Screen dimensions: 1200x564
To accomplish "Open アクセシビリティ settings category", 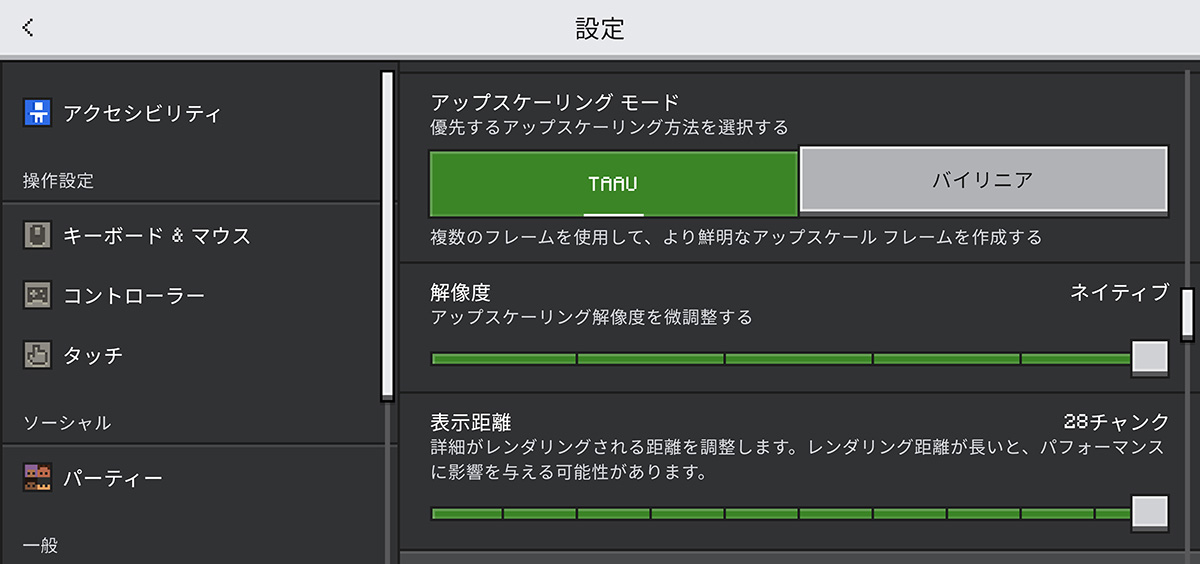I will 190,113.
